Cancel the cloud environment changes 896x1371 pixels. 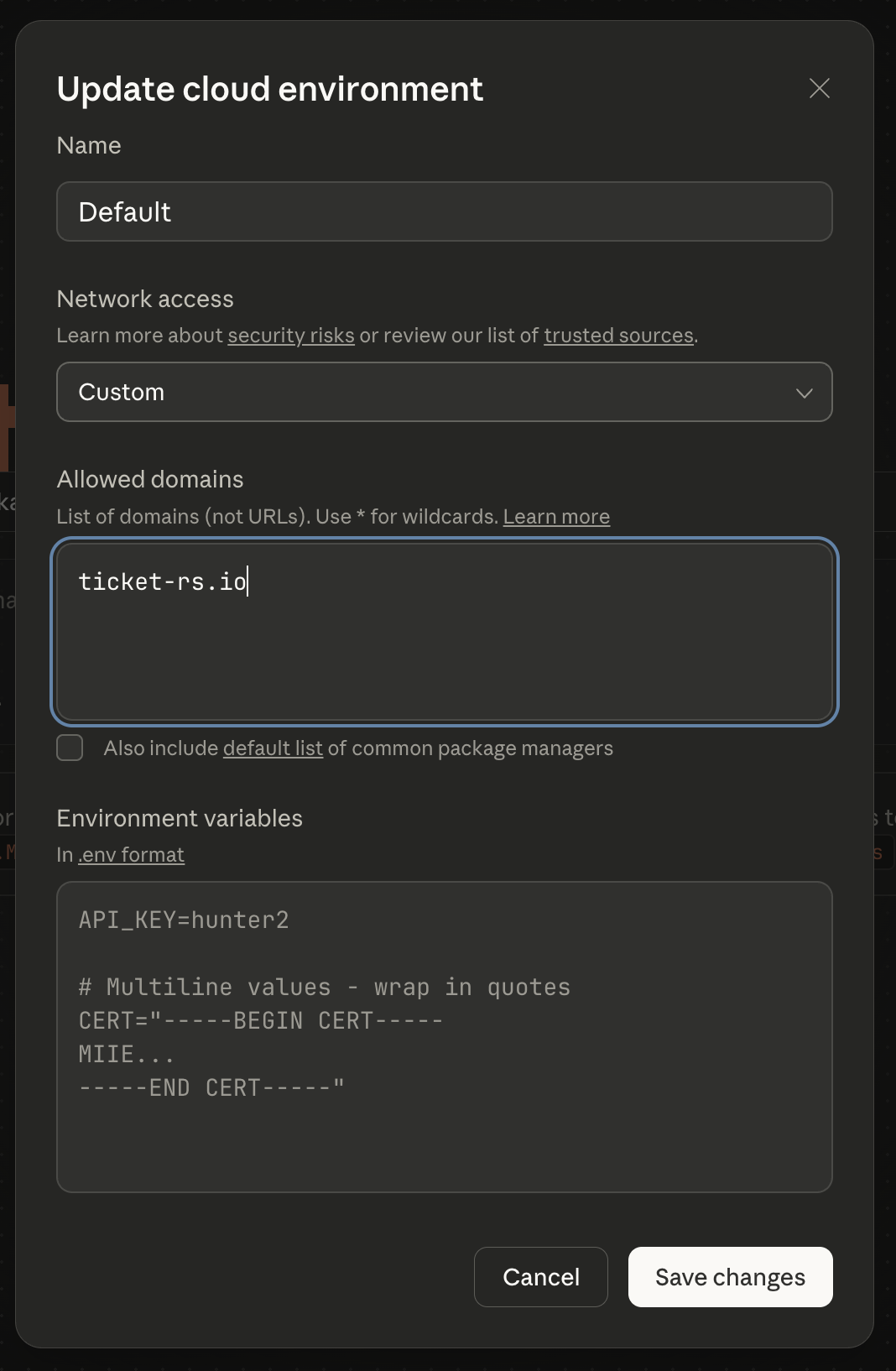pos(540,1276)
